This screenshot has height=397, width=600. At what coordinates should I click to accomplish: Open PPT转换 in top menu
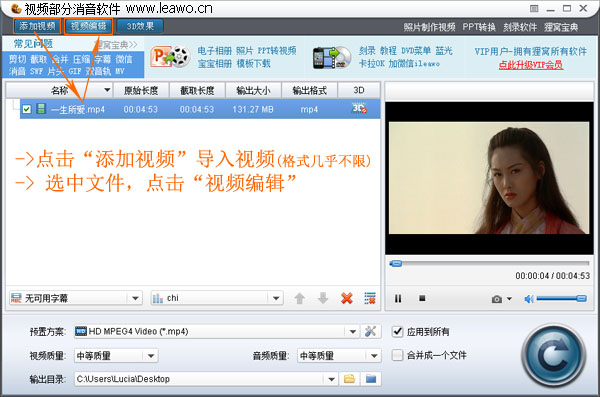[x=479, y=27]
